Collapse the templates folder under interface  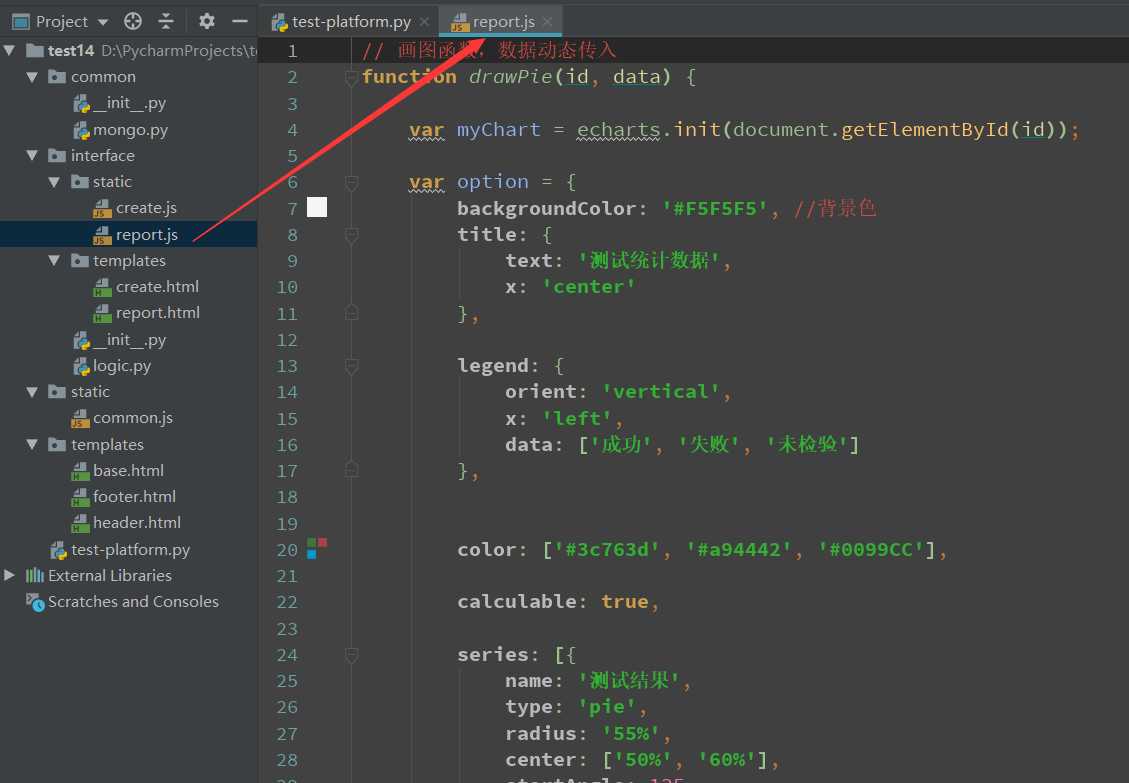[54, 260]
